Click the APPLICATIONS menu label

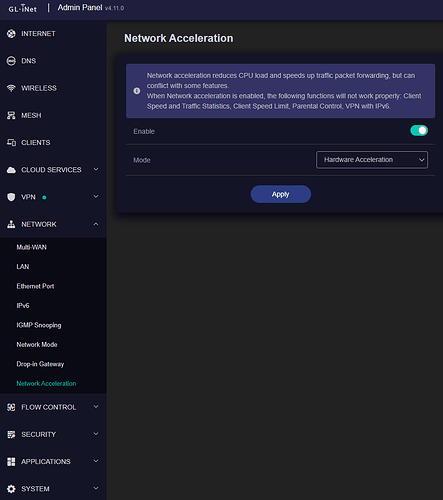(x=46, y=462)
